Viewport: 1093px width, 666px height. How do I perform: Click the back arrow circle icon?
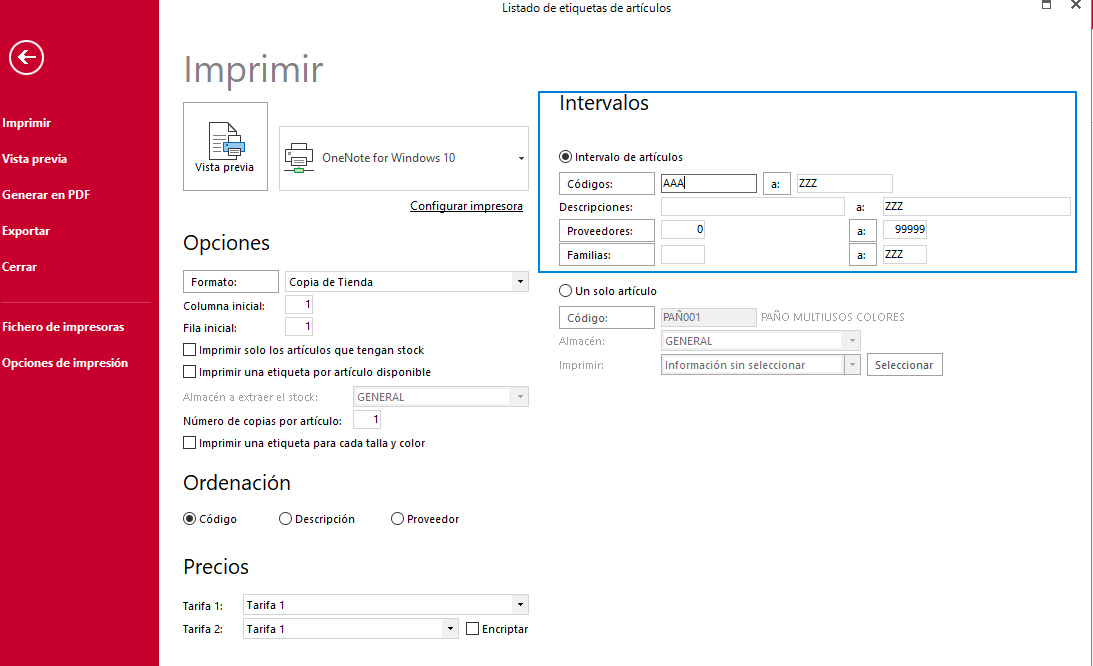(x=26, y=57)
